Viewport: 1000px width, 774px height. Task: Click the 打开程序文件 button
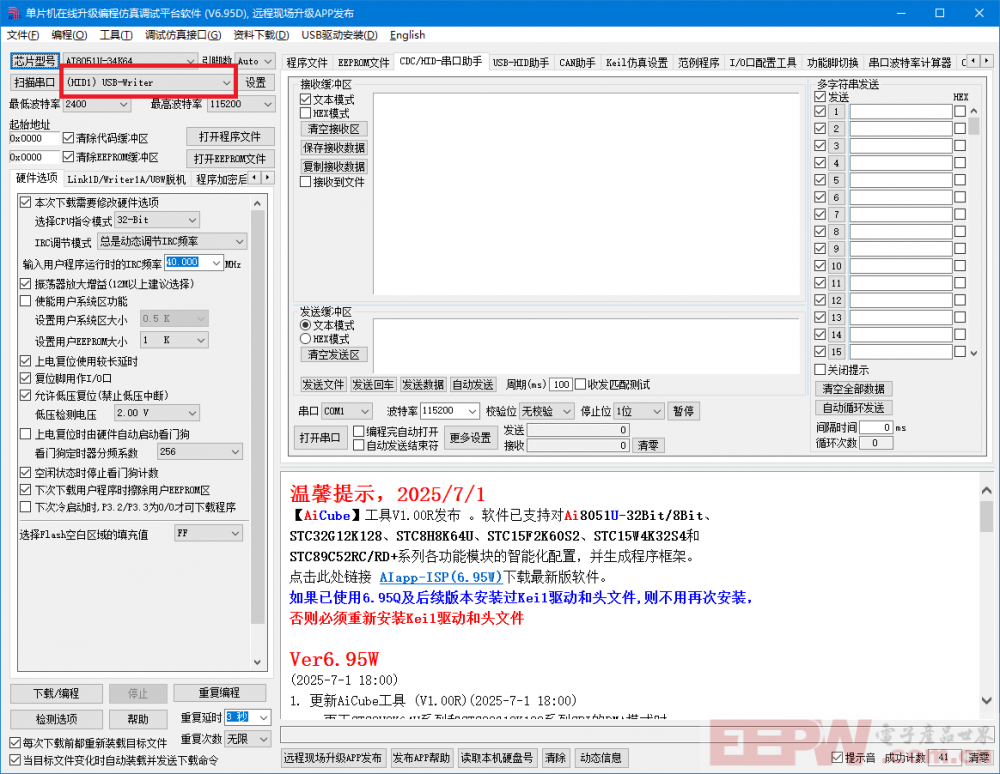click(x=230, y=137)
